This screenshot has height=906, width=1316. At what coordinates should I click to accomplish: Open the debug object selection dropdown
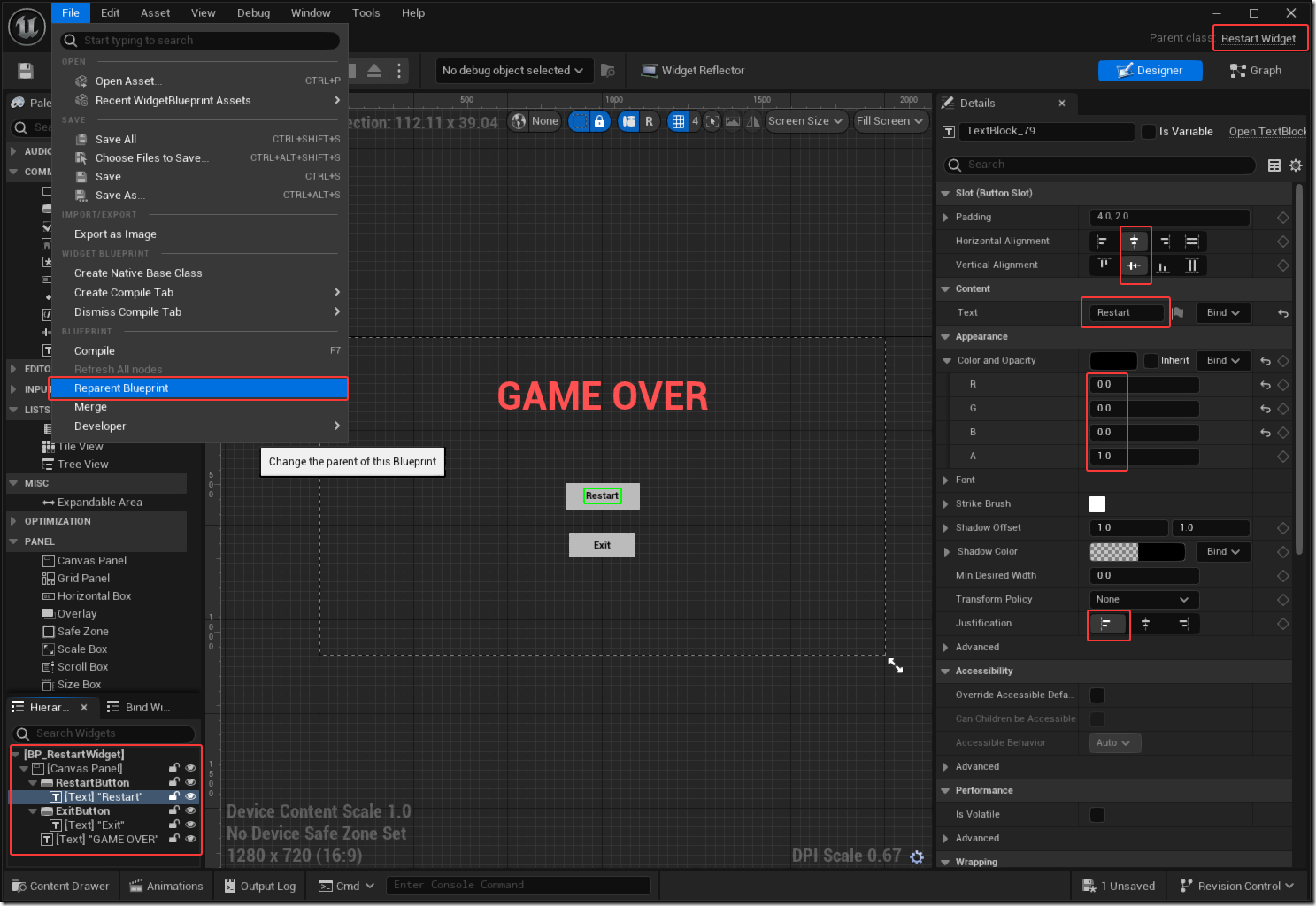(513, 71)
